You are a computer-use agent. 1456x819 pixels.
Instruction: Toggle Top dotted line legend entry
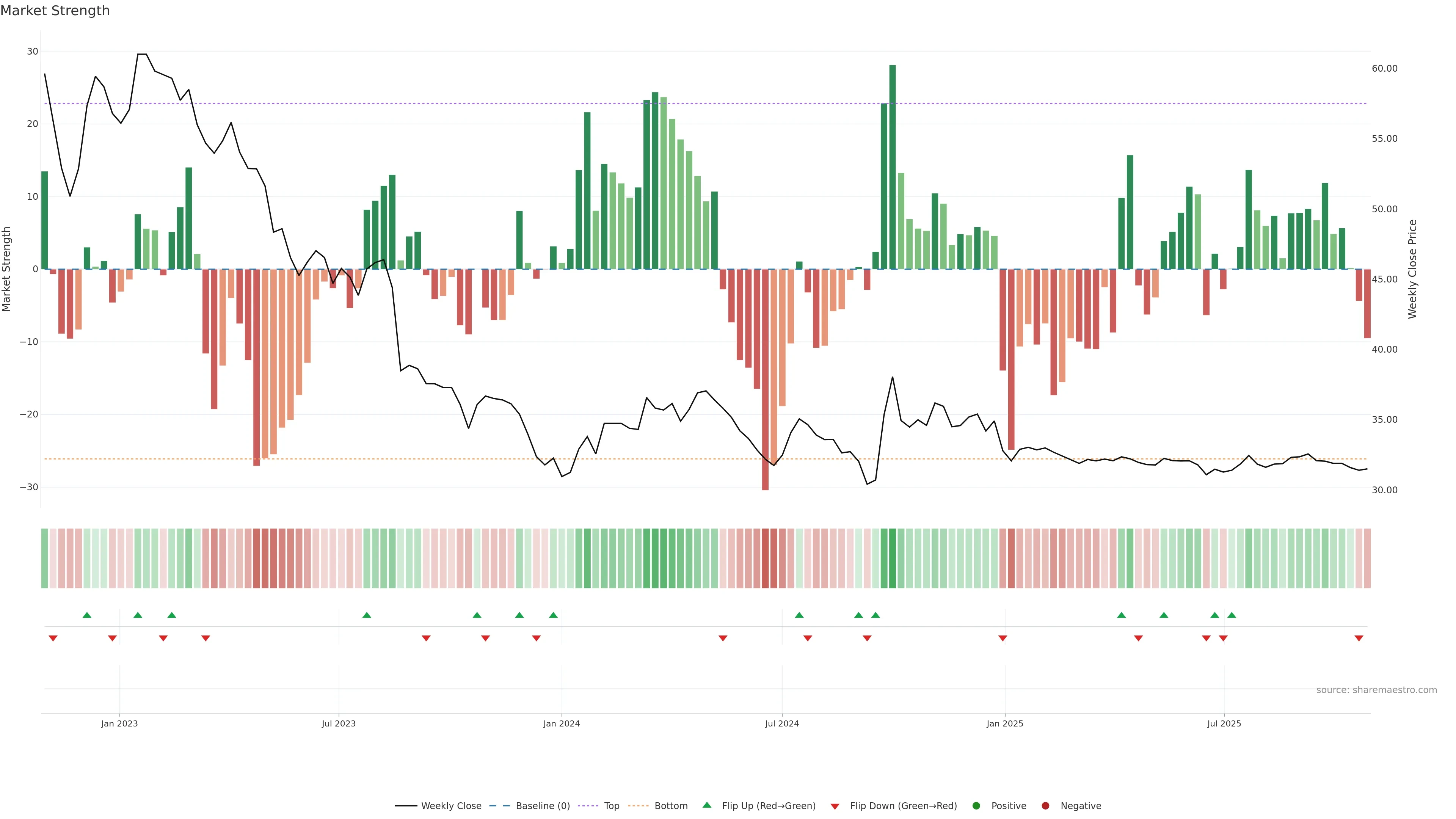tap(611, 806)
